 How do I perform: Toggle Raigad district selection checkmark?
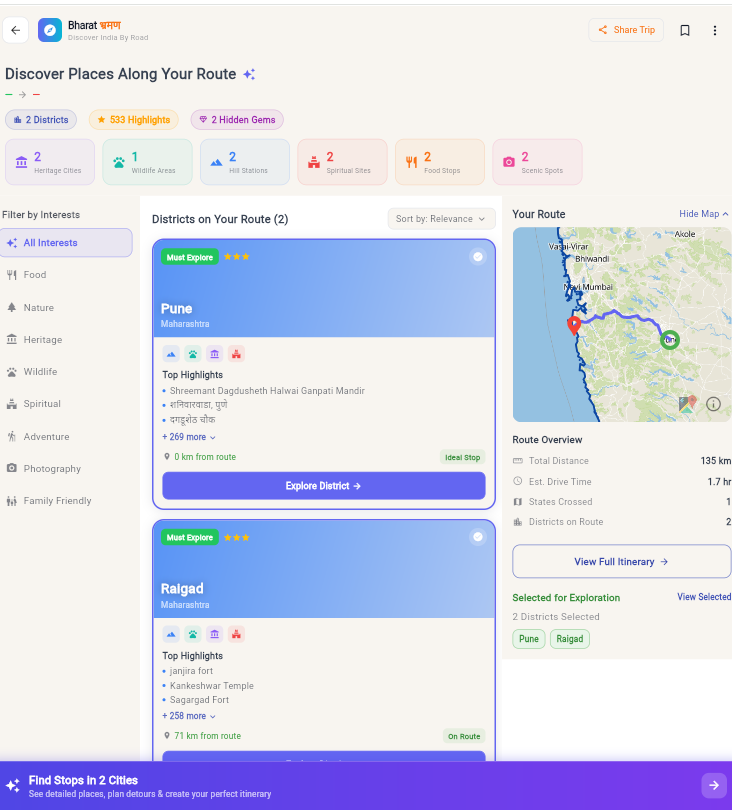[x=478, y=537]
